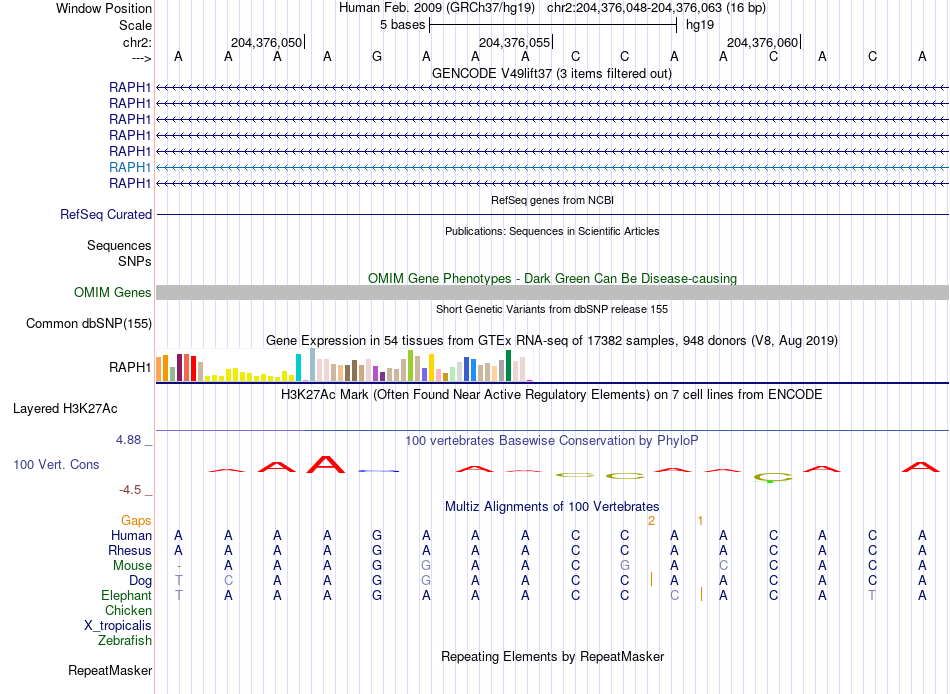The image size is (950, 694).
Task: Select the X_tropicalis species row label
Action: tap(118, 626)
